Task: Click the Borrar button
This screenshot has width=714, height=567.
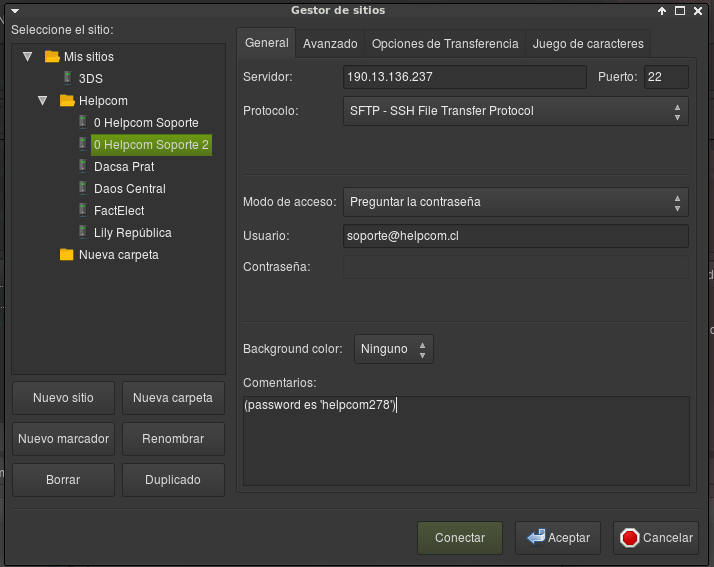Action: (x=63, y=480)
